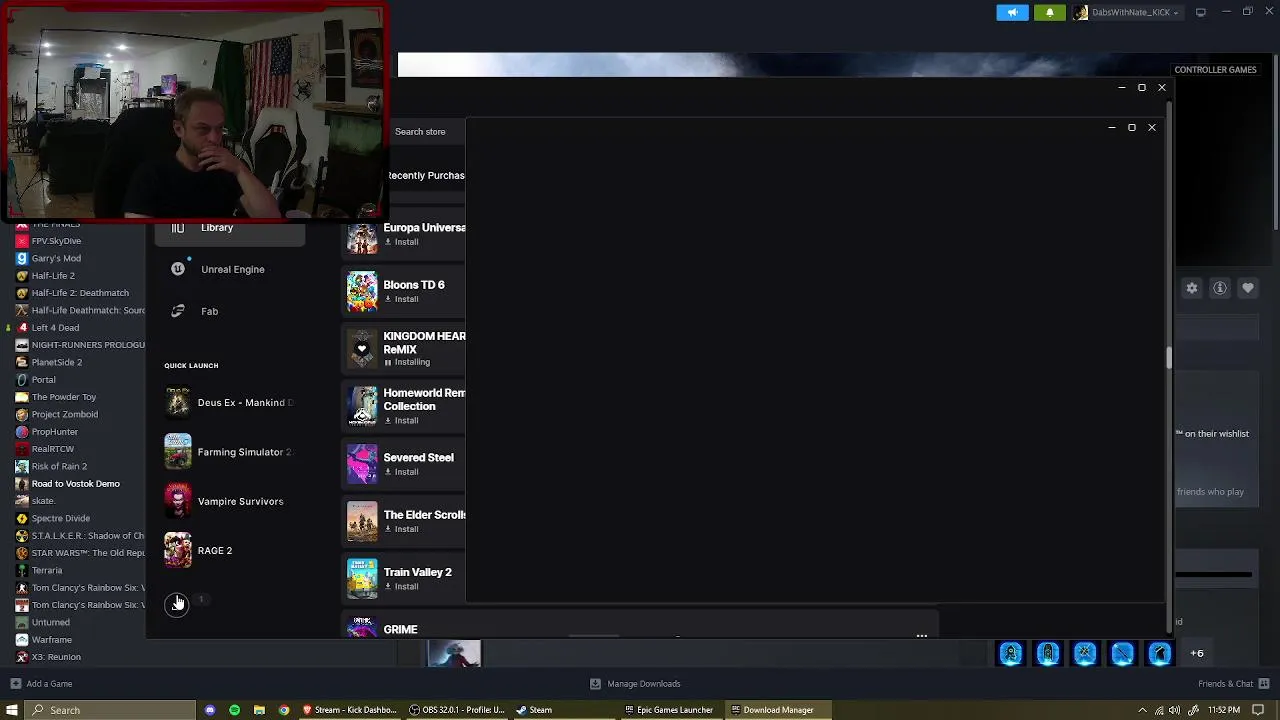Launch Vampire Survivors from quick launch
This screenshot has width=1280, height=720.
[229, 501]
